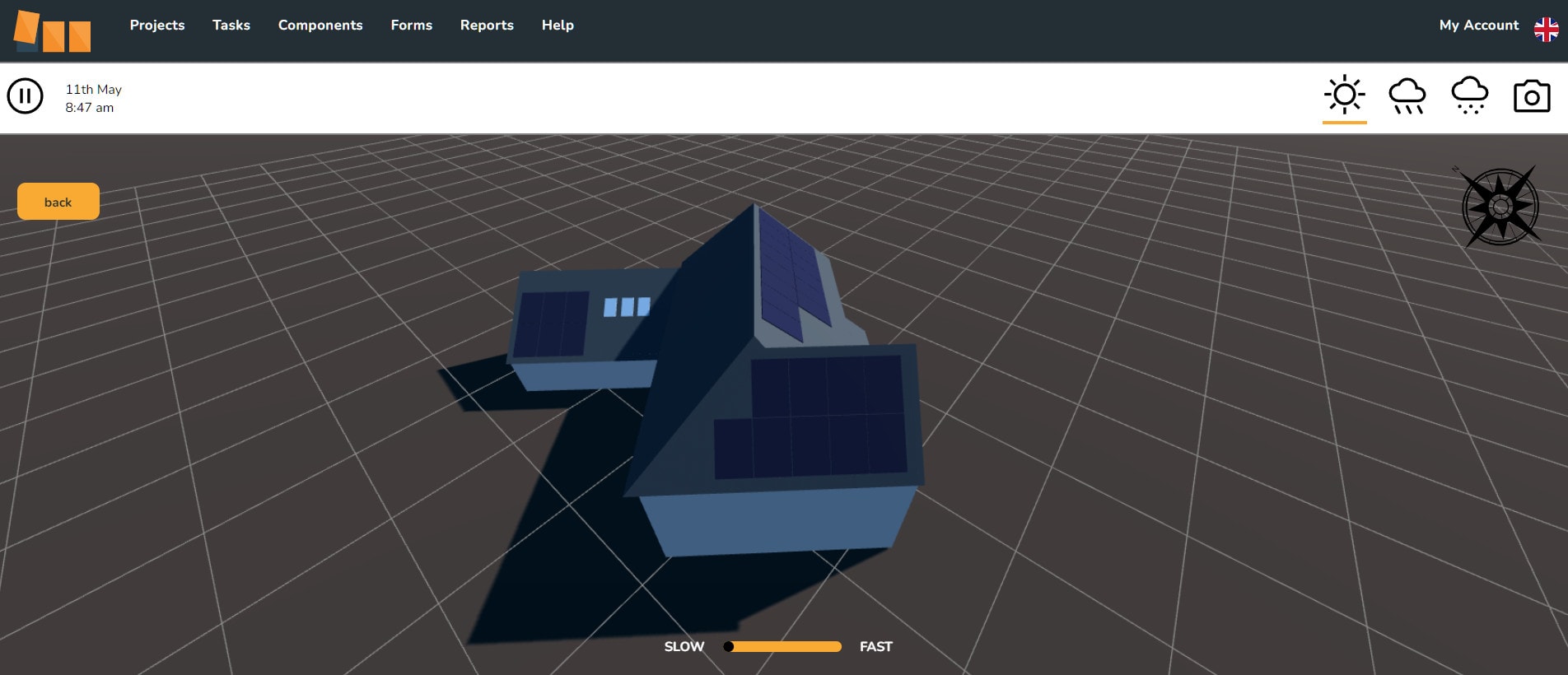Viewport: 1568px width, 675px height.
Task: Open the Components menu
Action: tap(320, 26)
